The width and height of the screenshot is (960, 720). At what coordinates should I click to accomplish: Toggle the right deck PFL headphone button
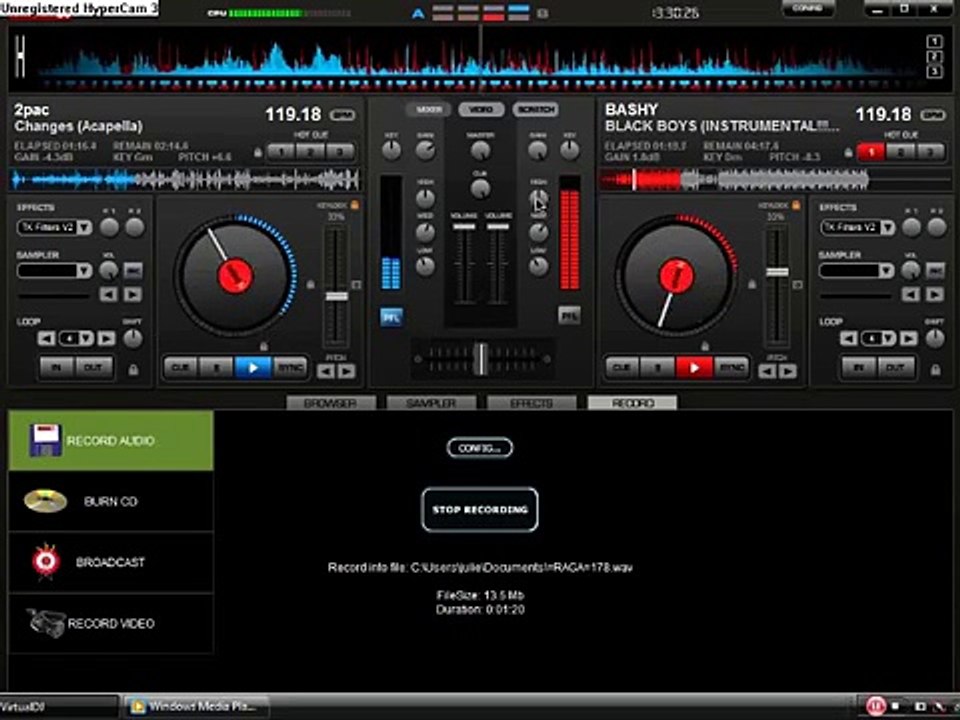pyautogui.click(x=569, y=315)
